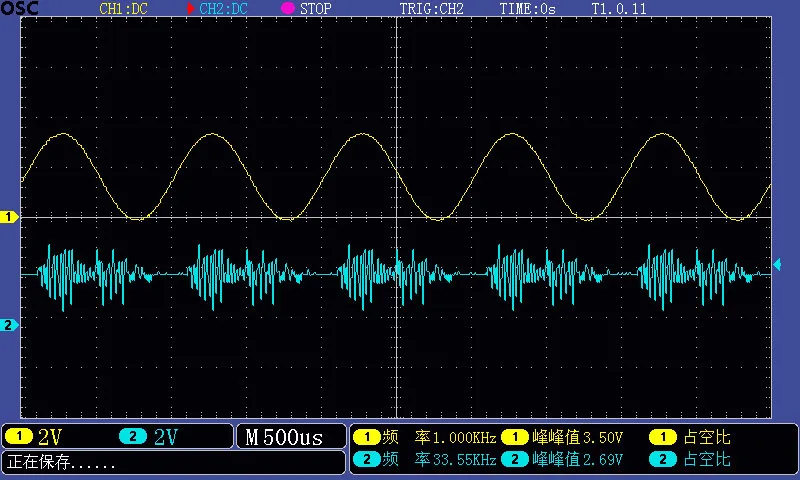Click the cyan trigger level arrow on right edge

[776, 264]
